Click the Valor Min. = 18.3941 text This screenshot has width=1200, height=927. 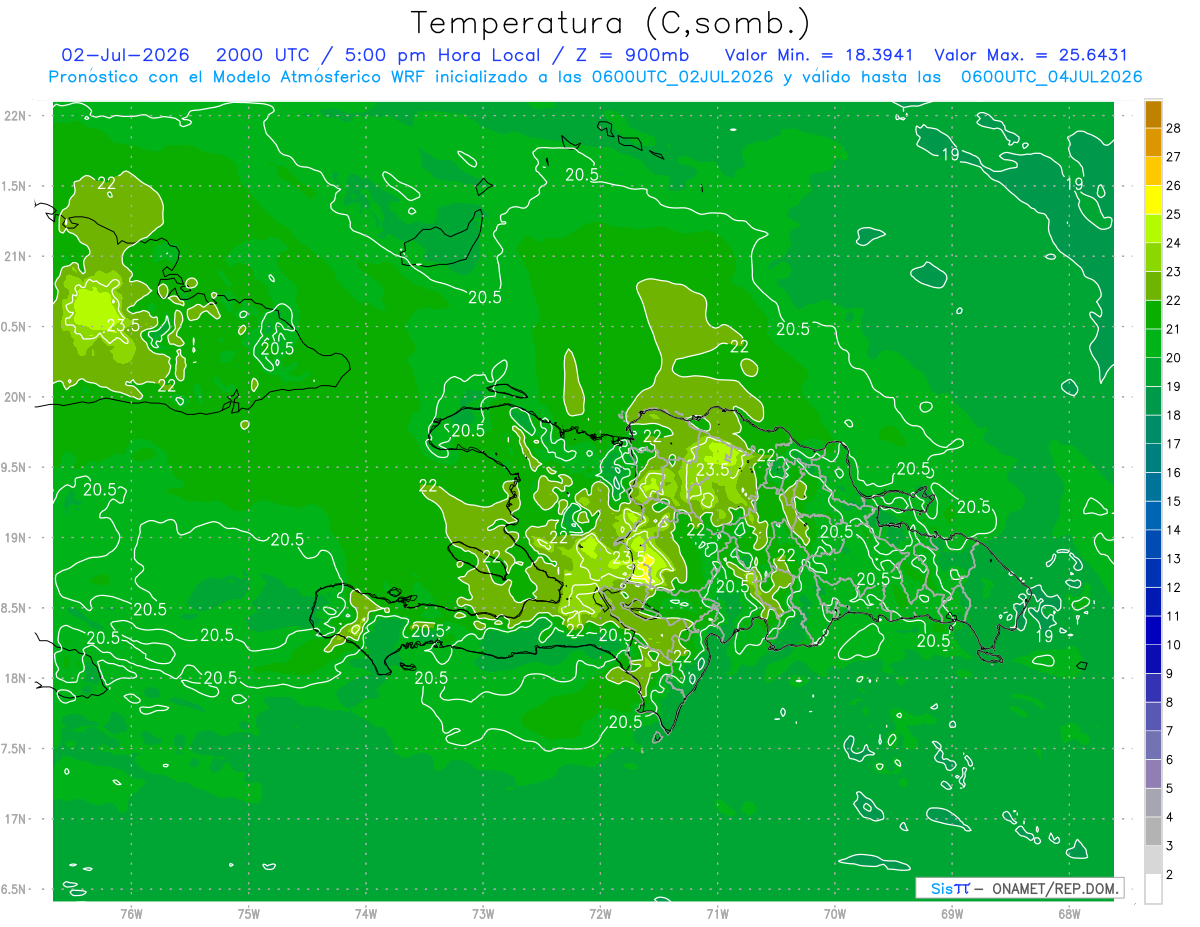coord(822,55)
